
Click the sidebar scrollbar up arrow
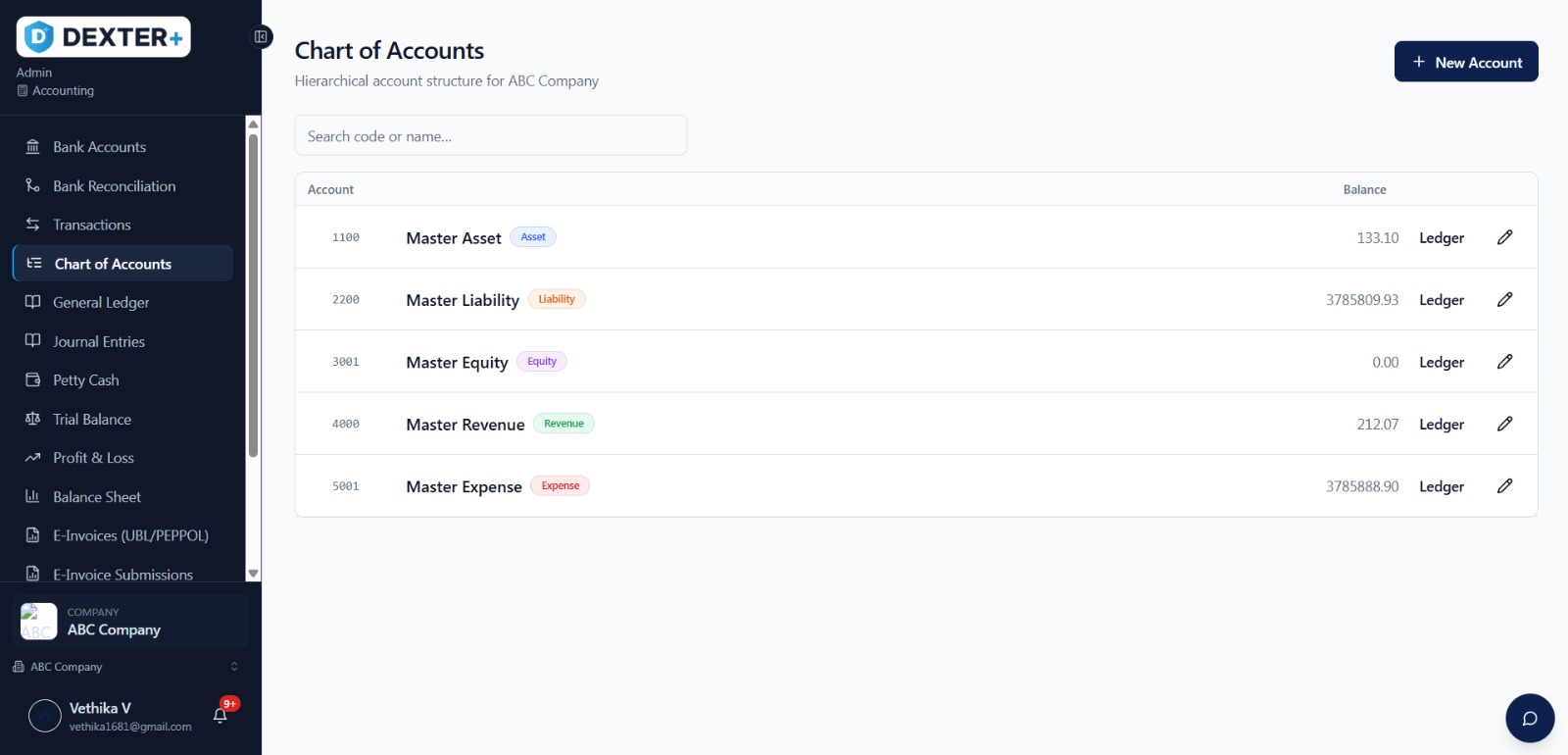coord(253,124)
